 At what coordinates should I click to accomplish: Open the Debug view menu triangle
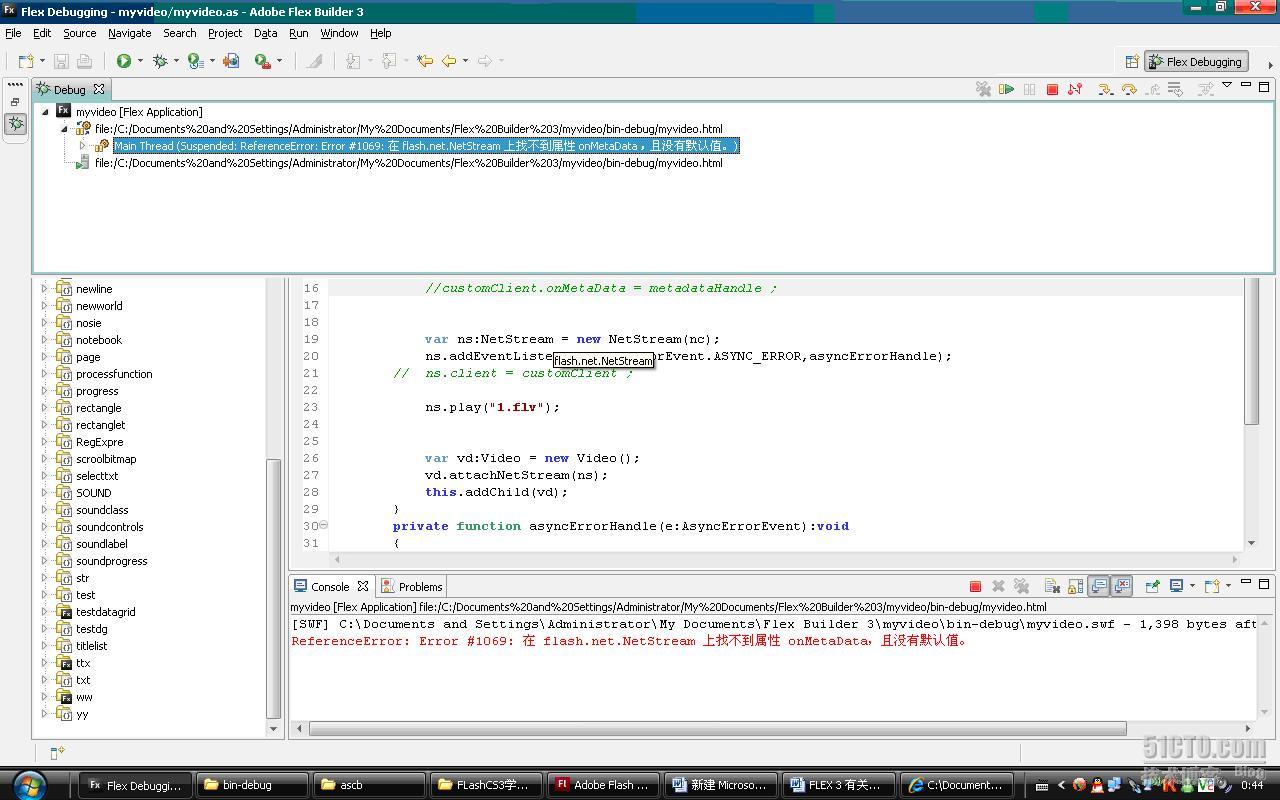coord(1227,86)
